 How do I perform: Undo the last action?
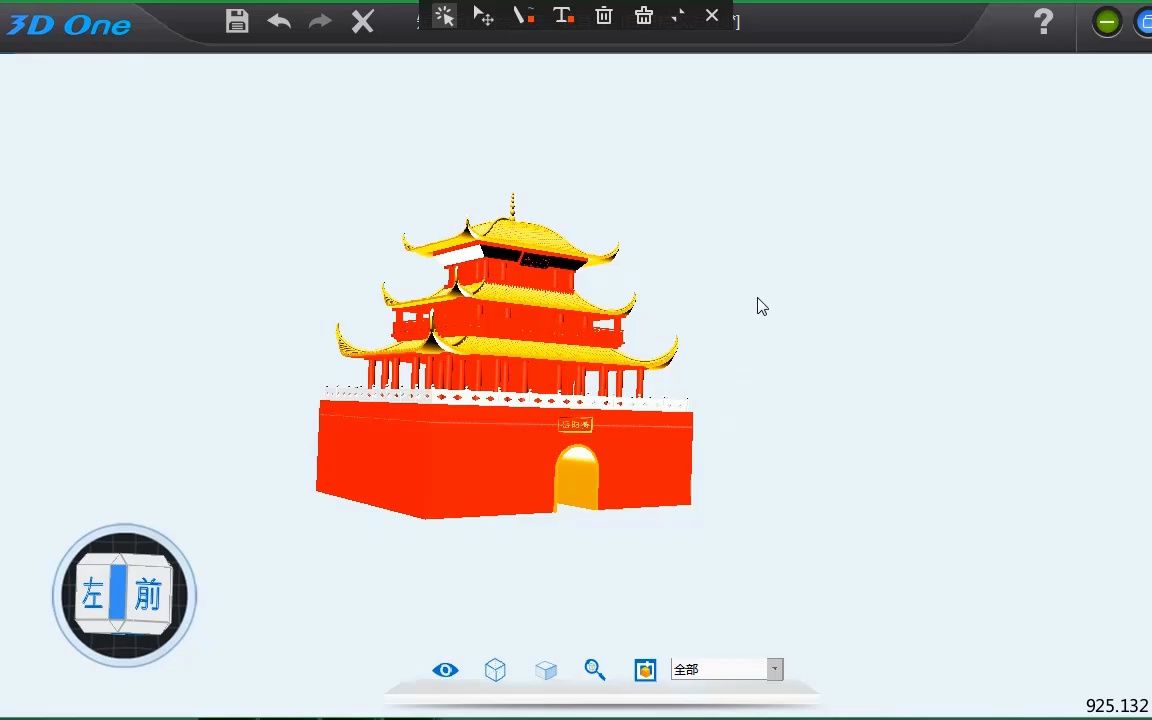pyautogui.click(x=279, y=20)
